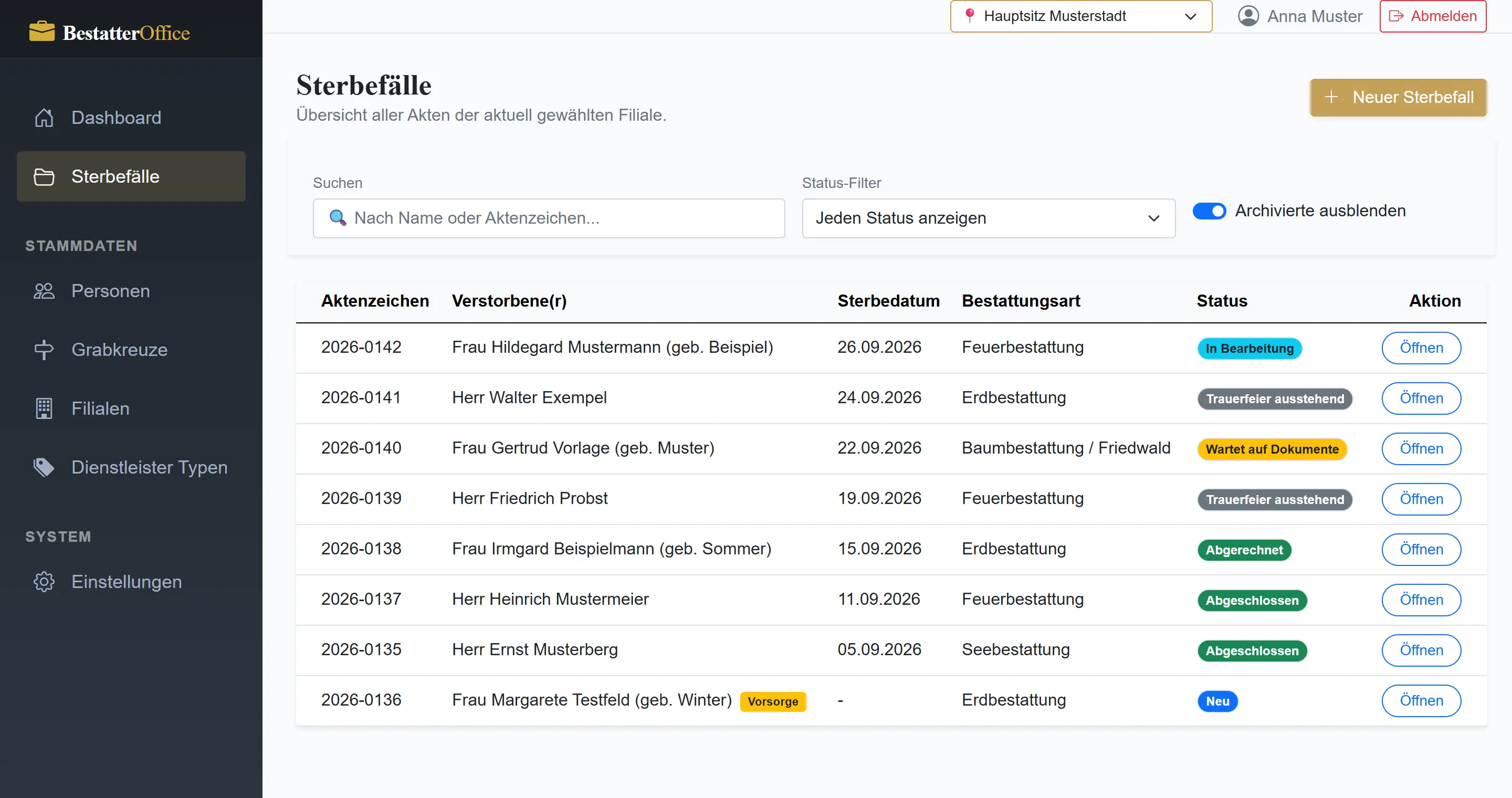Click the Anna Muster username
Viewport: 1512px width, 798px height.
(1315, 16)
